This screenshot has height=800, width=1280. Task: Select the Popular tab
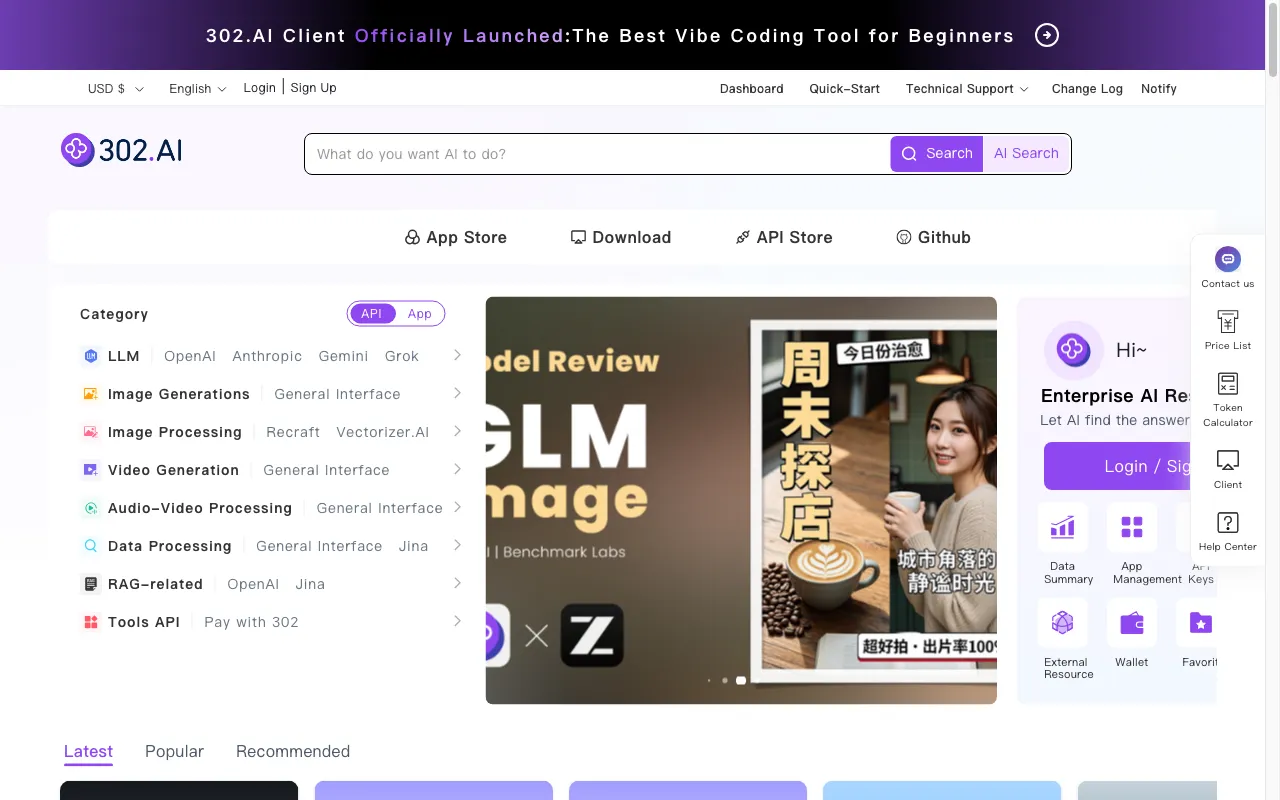pos(174,751)
